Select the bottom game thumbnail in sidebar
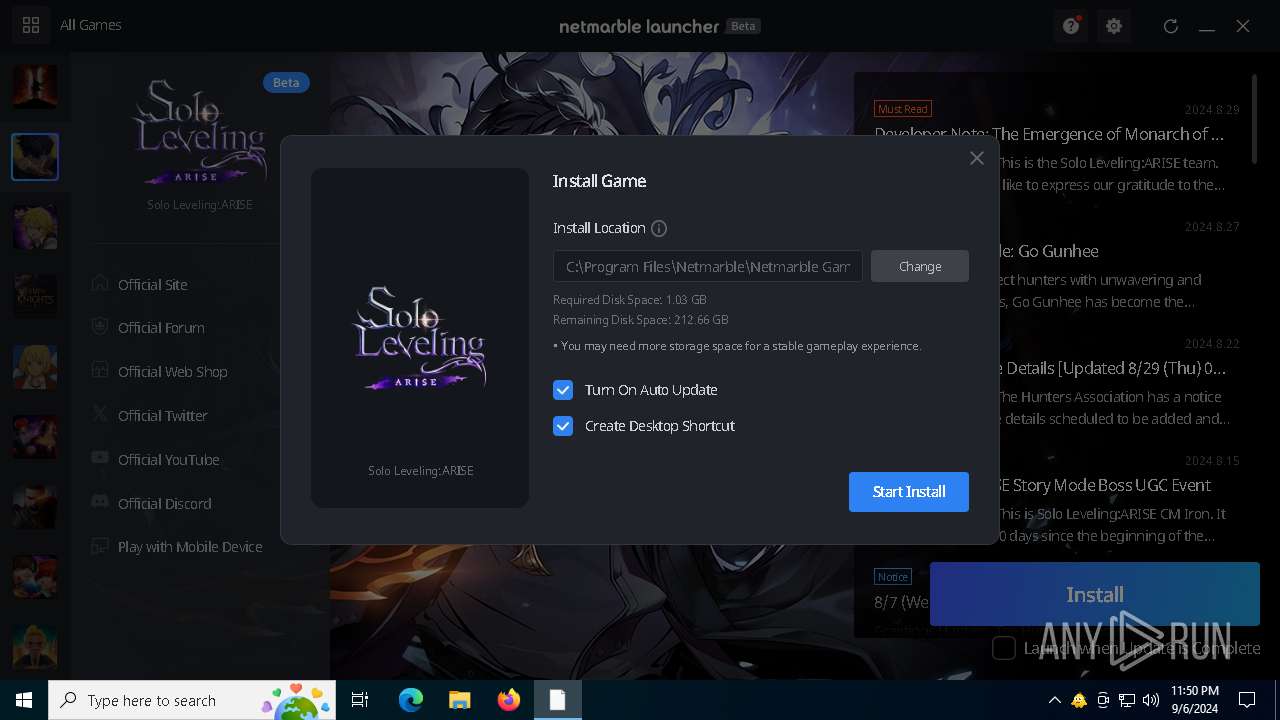 35,647
